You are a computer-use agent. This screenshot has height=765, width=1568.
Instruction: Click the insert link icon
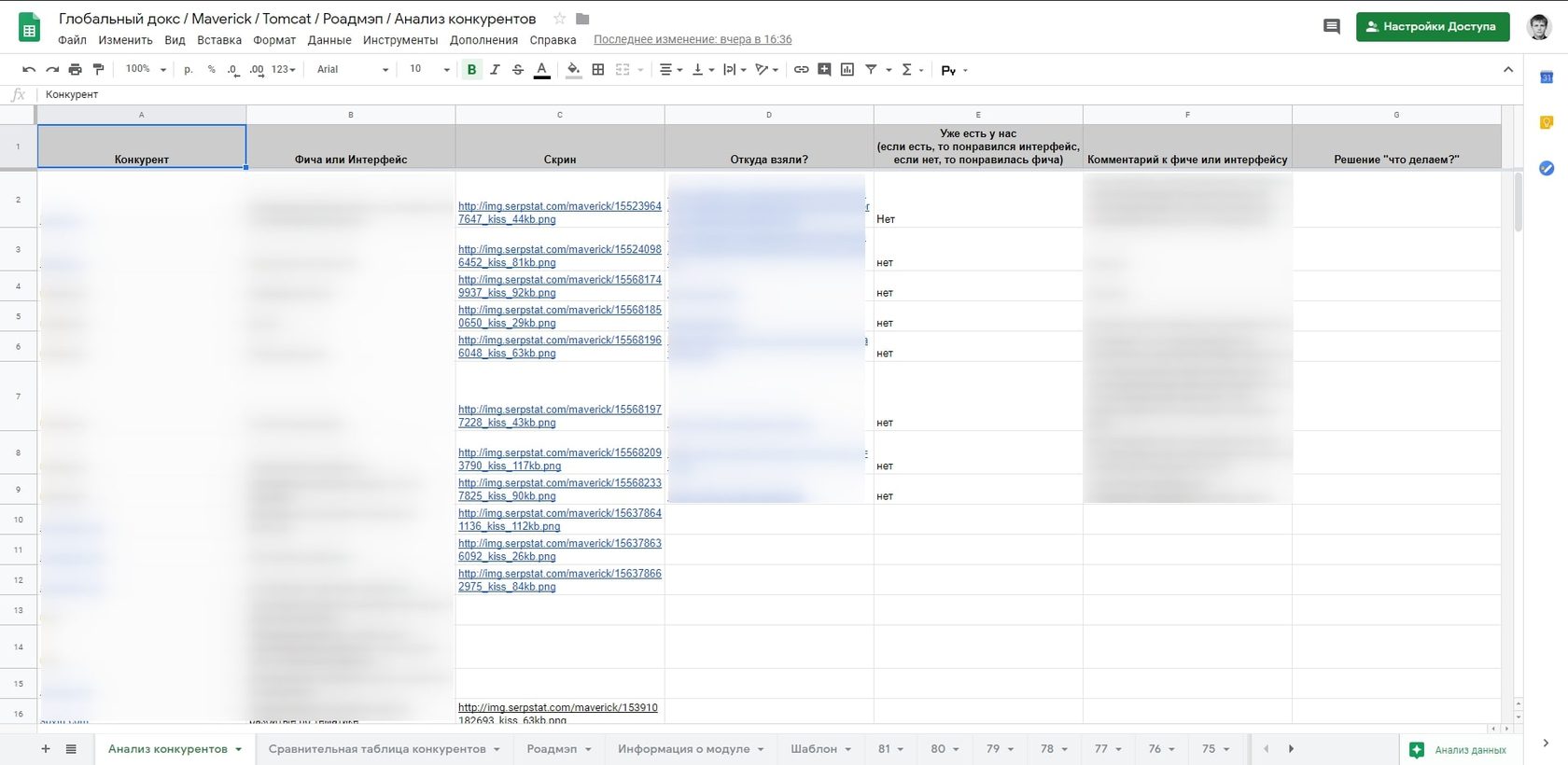tap(801, 69)
